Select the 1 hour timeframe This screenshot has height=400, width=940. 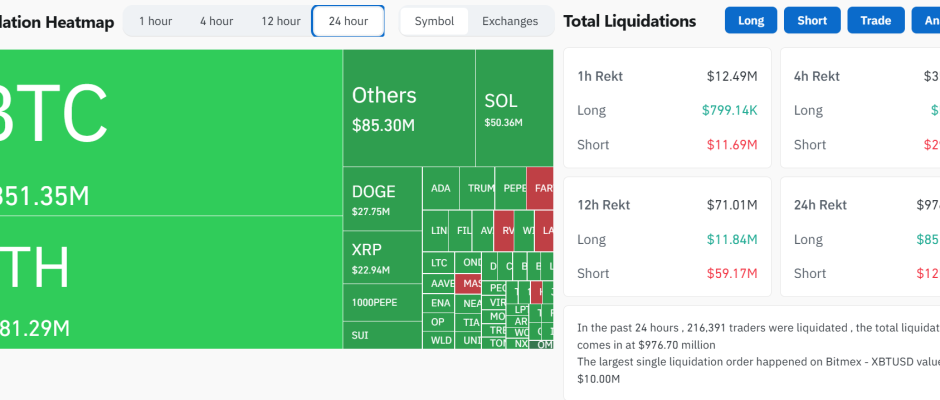coord(155,21)
